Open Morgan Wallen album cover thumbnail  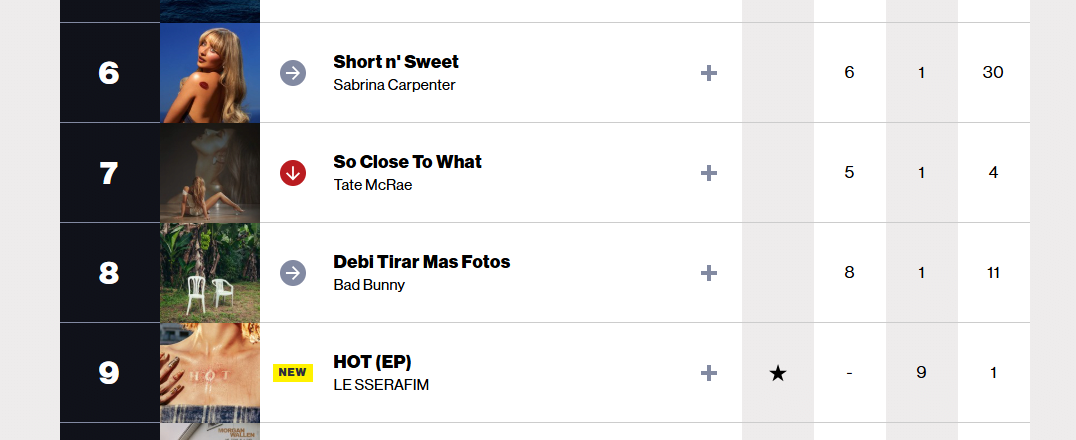coord(210,432)
